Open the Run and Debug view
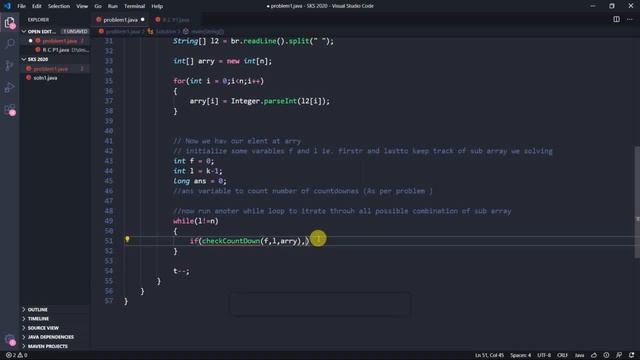The image size is (640, 360). [9, 87]
